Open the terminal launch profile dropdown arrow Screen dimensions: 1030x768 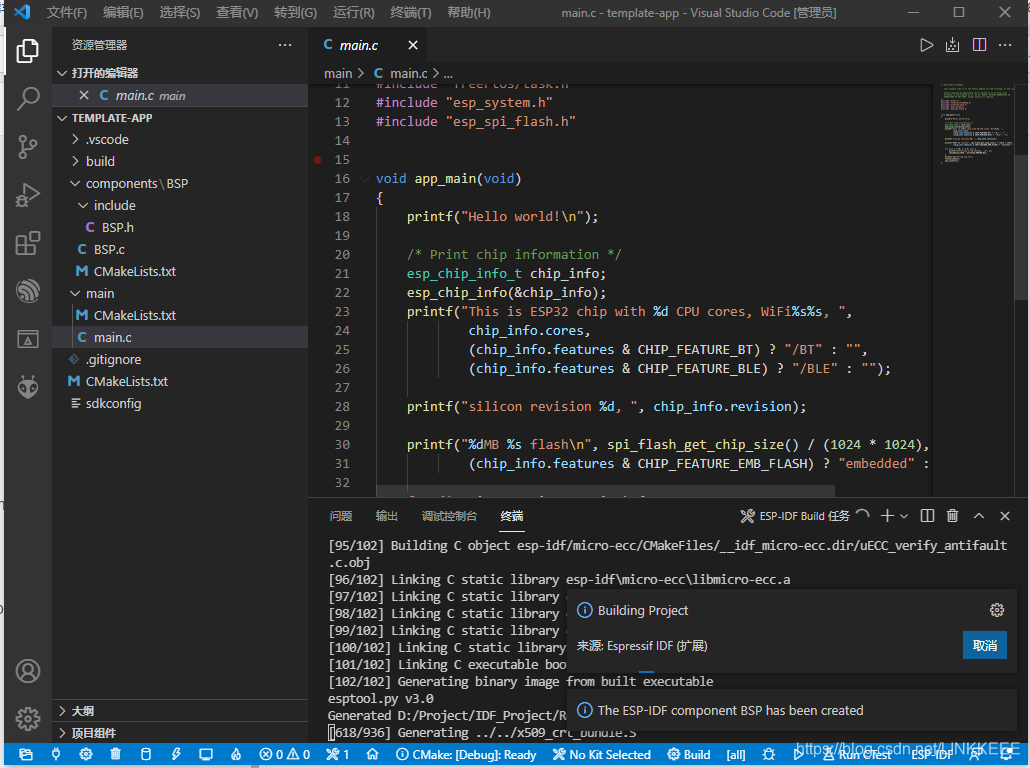pyautogui.click(x=905, y=516)
